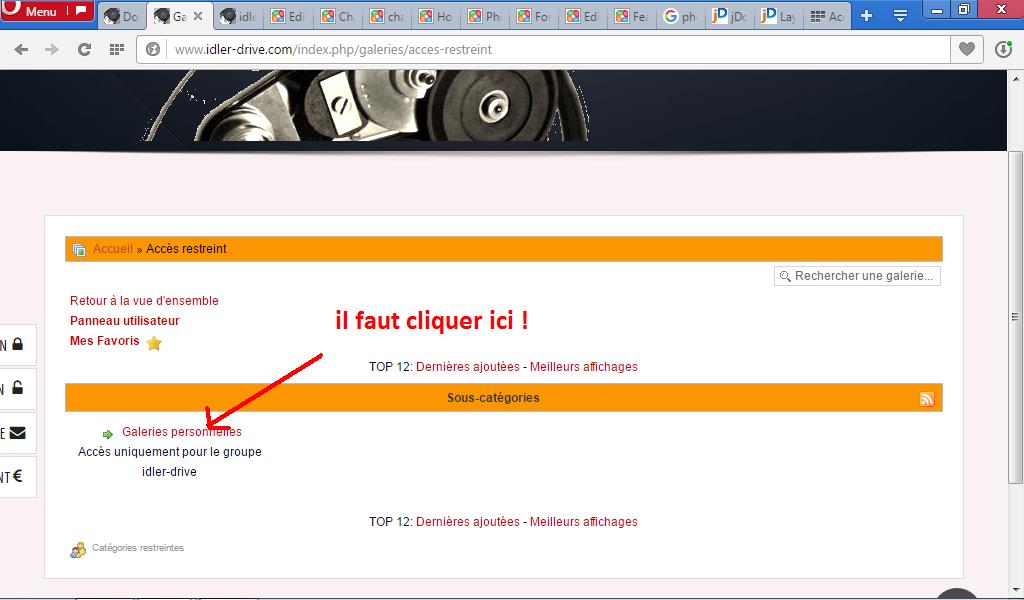Open the downloads icon in browser toolbar
Image resolution: width=1024 pixels, height=600 pixels.
pyautogui.click(x=1004, y=49)
